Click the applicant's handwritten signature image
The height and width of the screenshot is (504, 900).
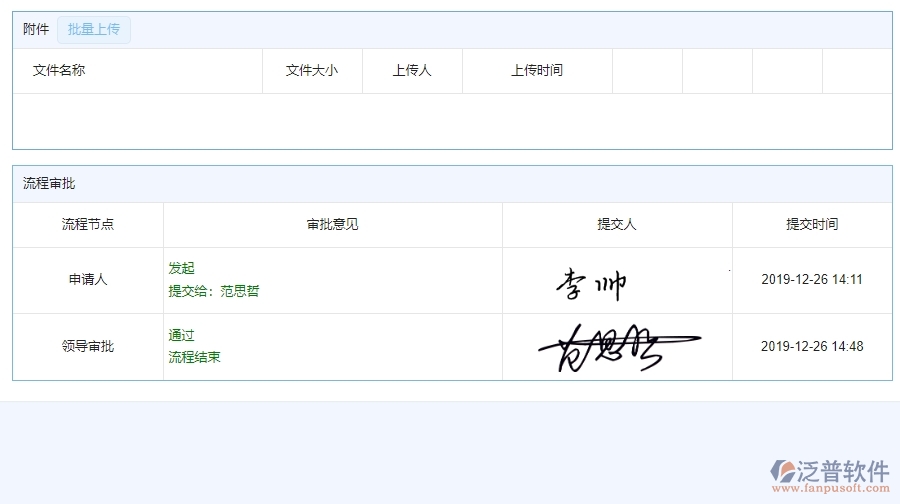tap(592, 284)
